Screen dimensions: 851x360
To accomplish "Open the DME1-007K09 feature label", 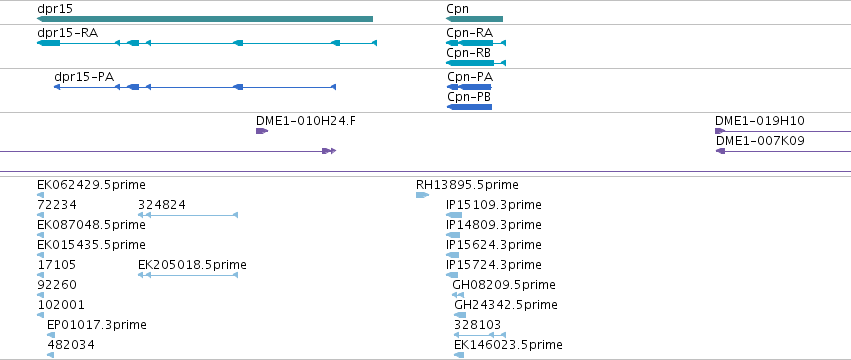I will pos(760,141).
